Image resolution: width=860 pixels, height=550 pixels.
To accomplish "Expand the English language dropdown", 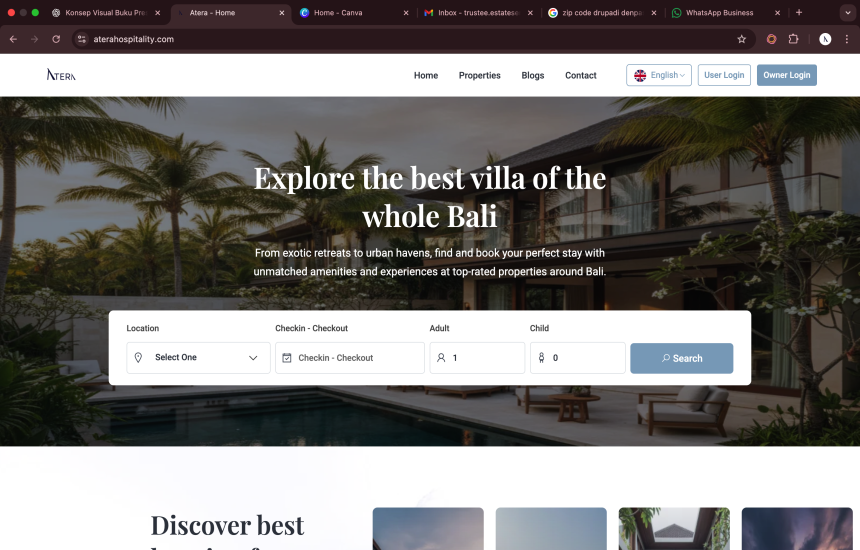I will [x=659, y=75].
